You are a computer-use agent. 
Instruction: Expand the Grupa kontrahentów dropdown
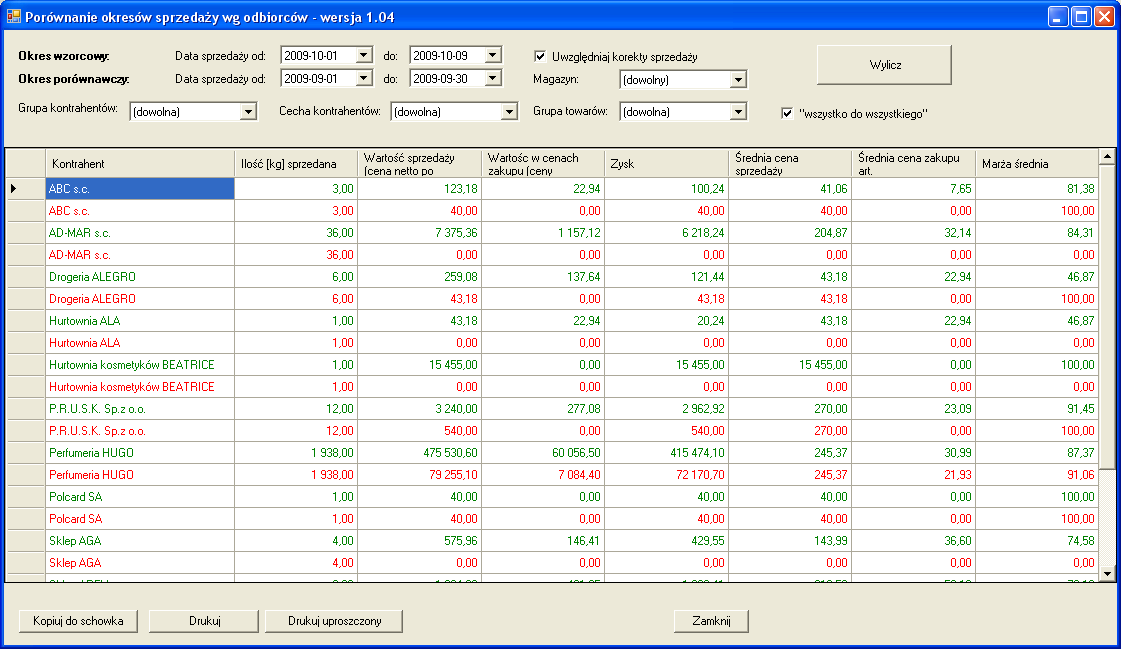[x=248, y=112]
